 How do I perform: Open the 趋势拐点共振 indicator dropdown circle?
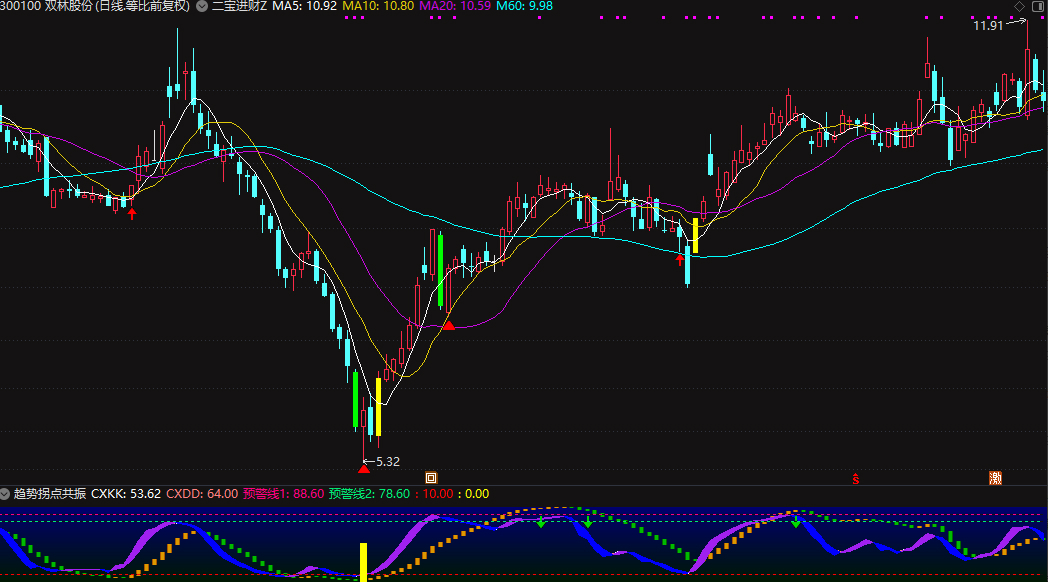click(x=5, y=494)
